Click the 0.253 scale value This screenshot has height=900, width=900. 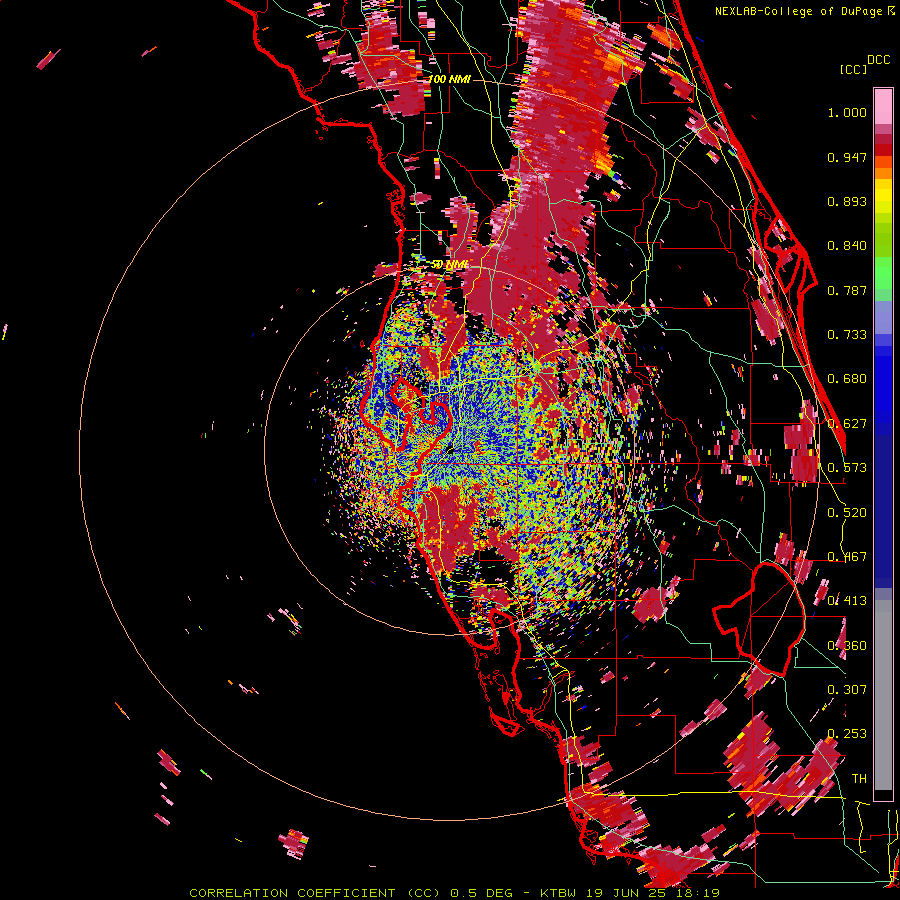[x=847, y=734]
